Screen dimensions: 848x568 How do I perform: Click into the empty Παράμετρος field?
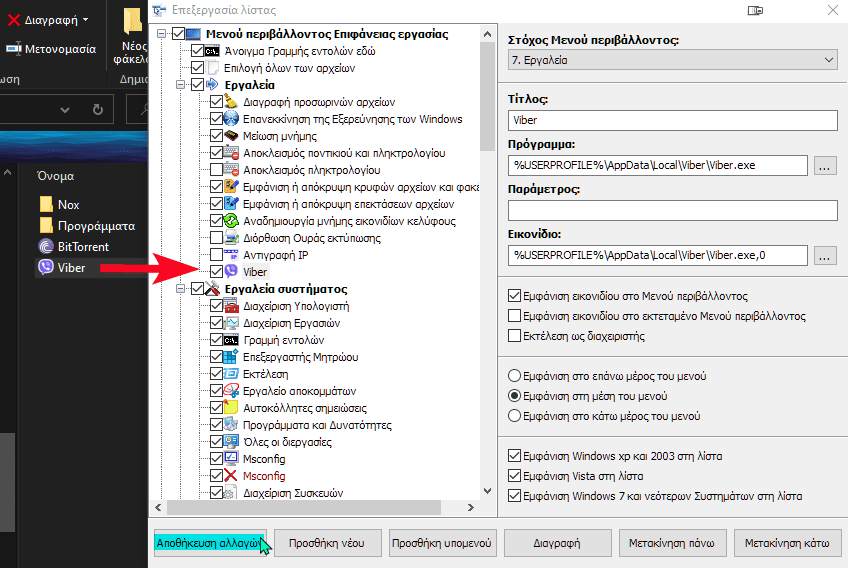pyautogui.click(x=672, y=210)
